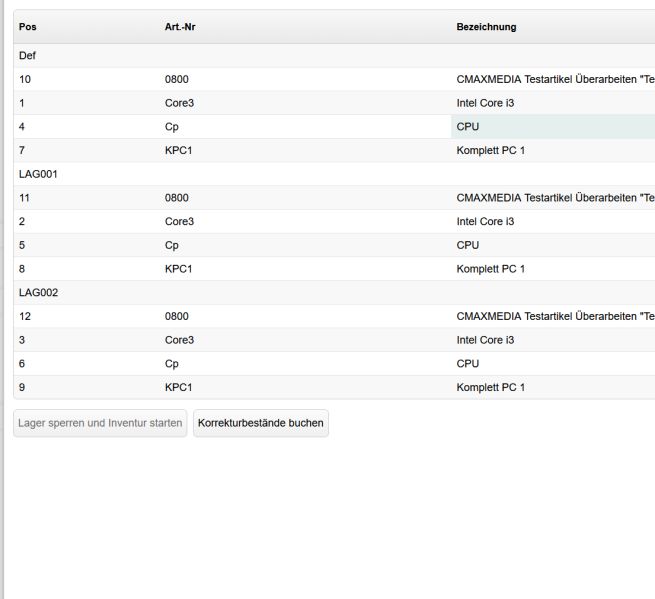Select the LAG001 group row
This screenshot has width=655, height=599.
pos(334,174)
